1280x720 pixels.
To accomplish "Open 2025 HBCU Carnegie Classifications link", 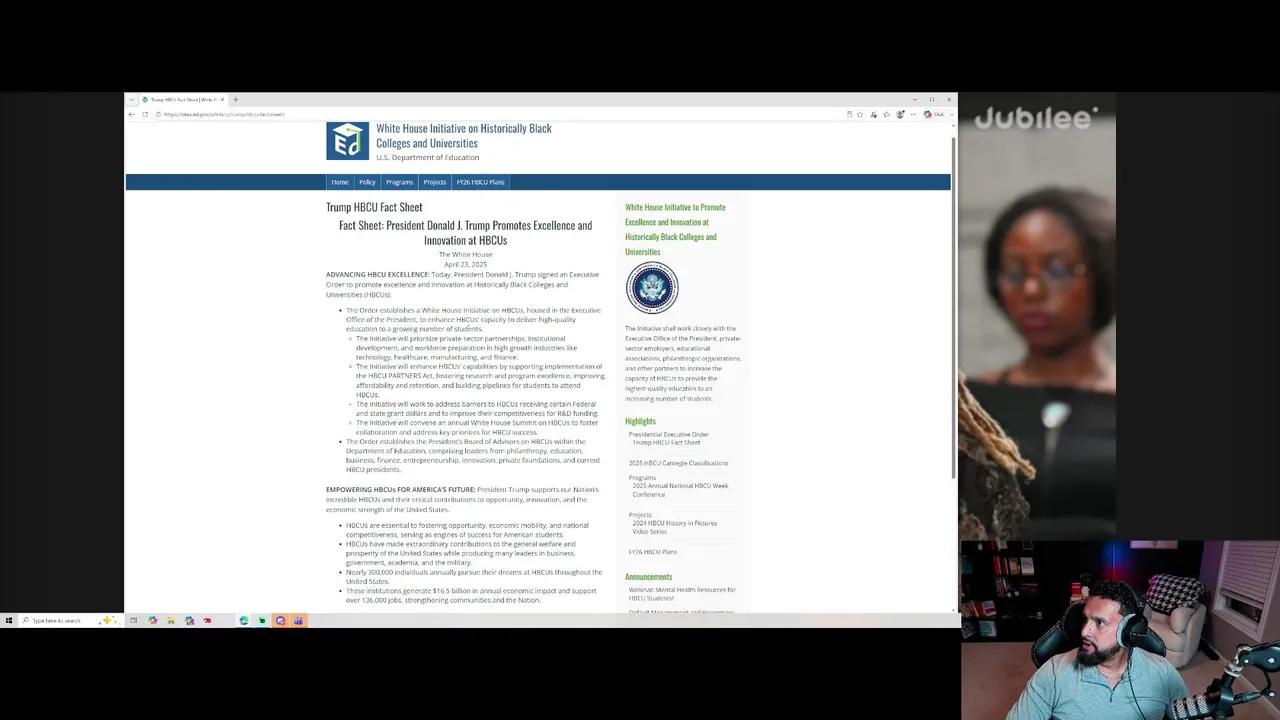I will coord(678,463).
